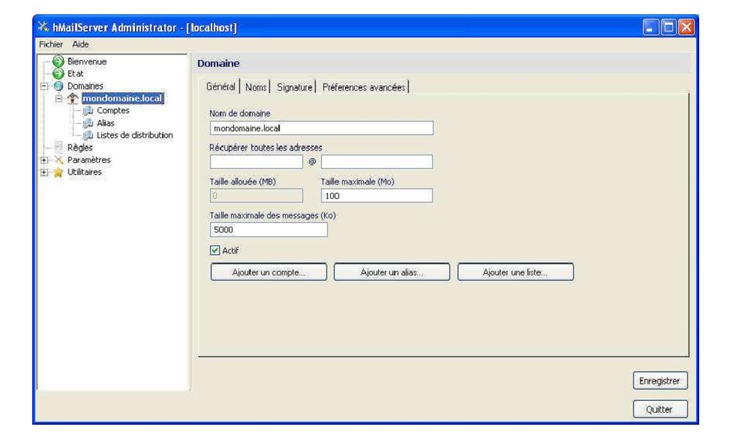Screen dimensions: 739x433
Task: Click the Ajouter un alias button
Action: click(392, 272)
